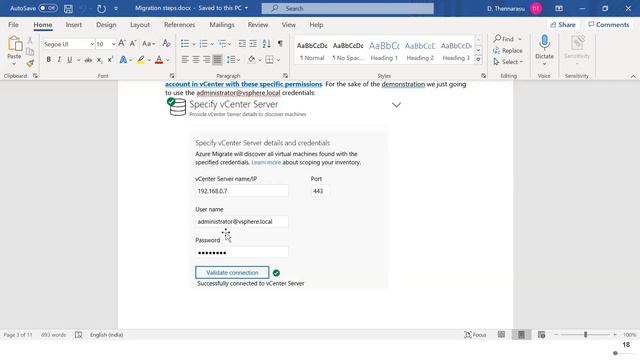Toggle Justify alignment
The image size is (640, 360).
[217, 60]
